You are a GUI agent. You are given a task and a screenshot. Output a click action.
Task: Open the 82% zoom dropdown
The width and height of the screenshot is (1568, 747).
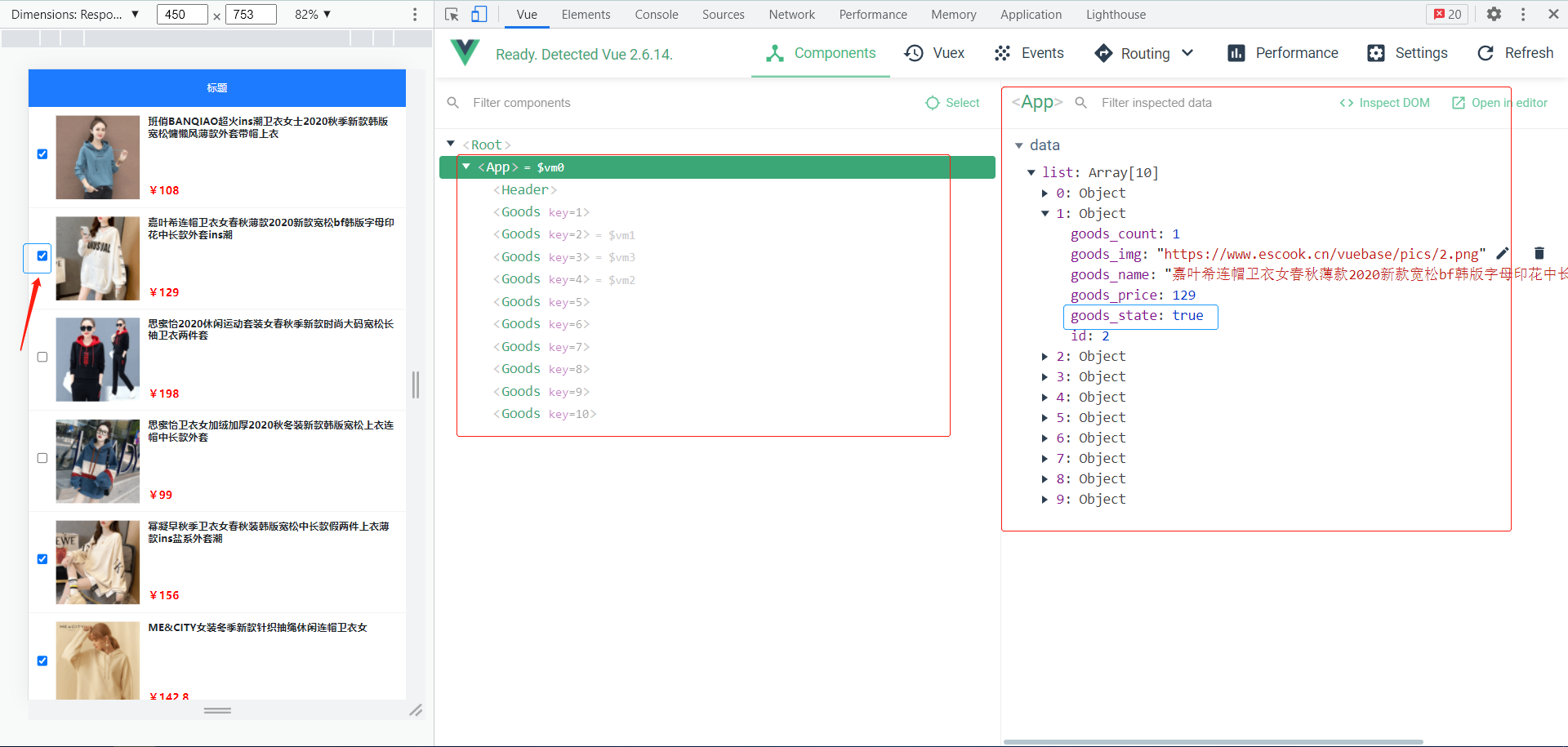[313, 15]
